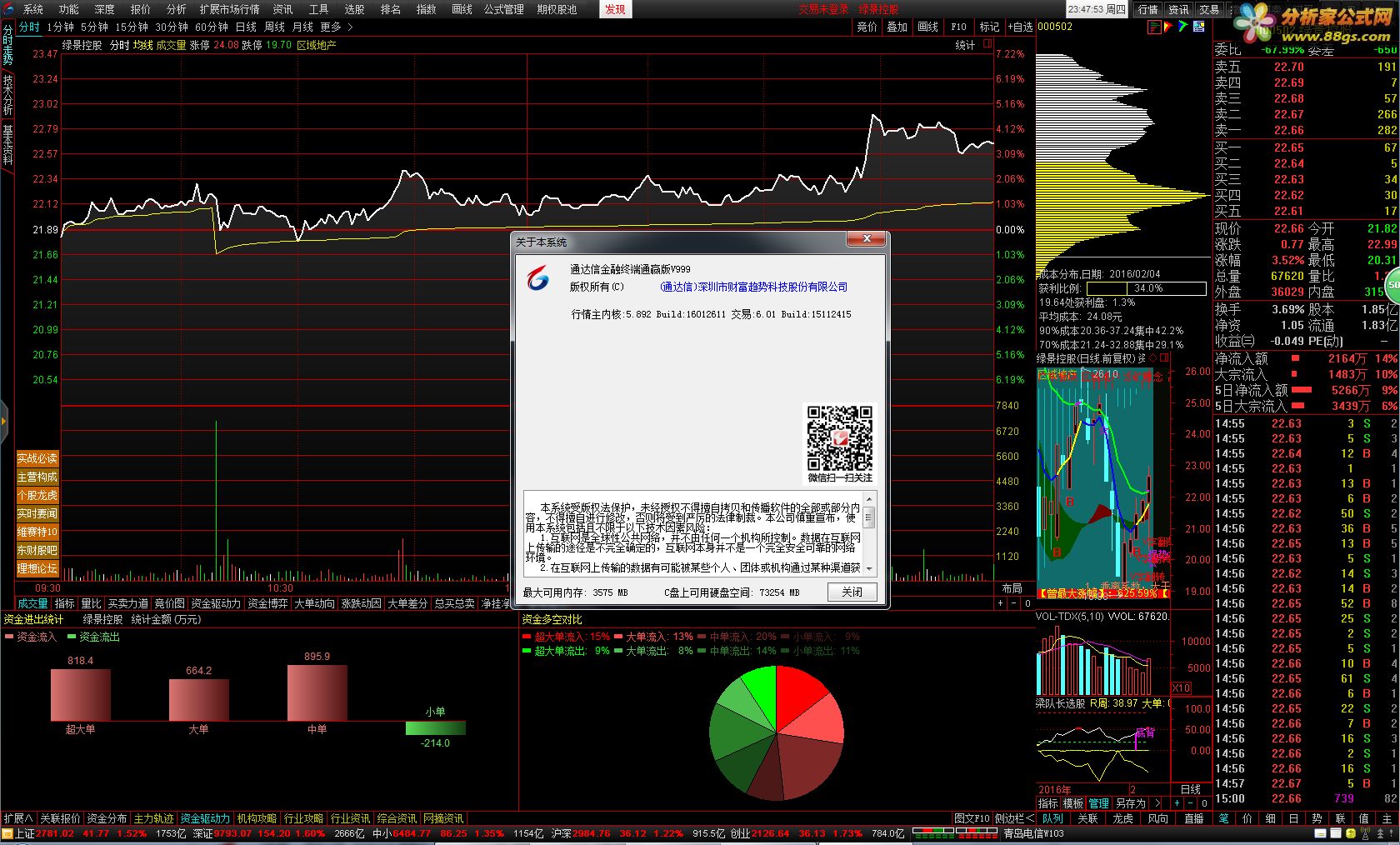Select the 技术分析 vertical side tab

click(x=7, y=96)
